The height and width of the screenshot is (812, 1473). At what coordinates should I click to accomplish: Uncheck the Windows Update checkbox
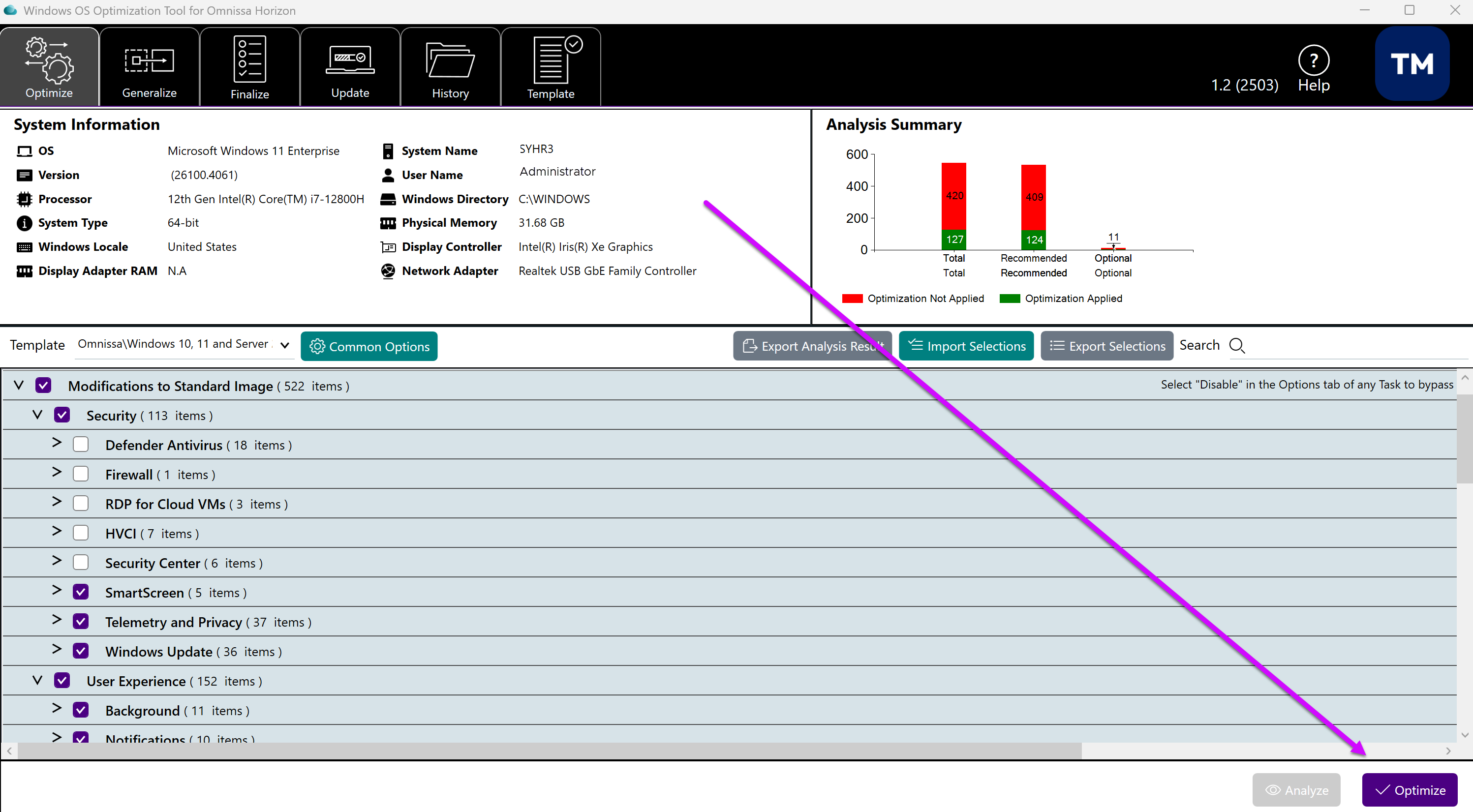tap(81, 651)
